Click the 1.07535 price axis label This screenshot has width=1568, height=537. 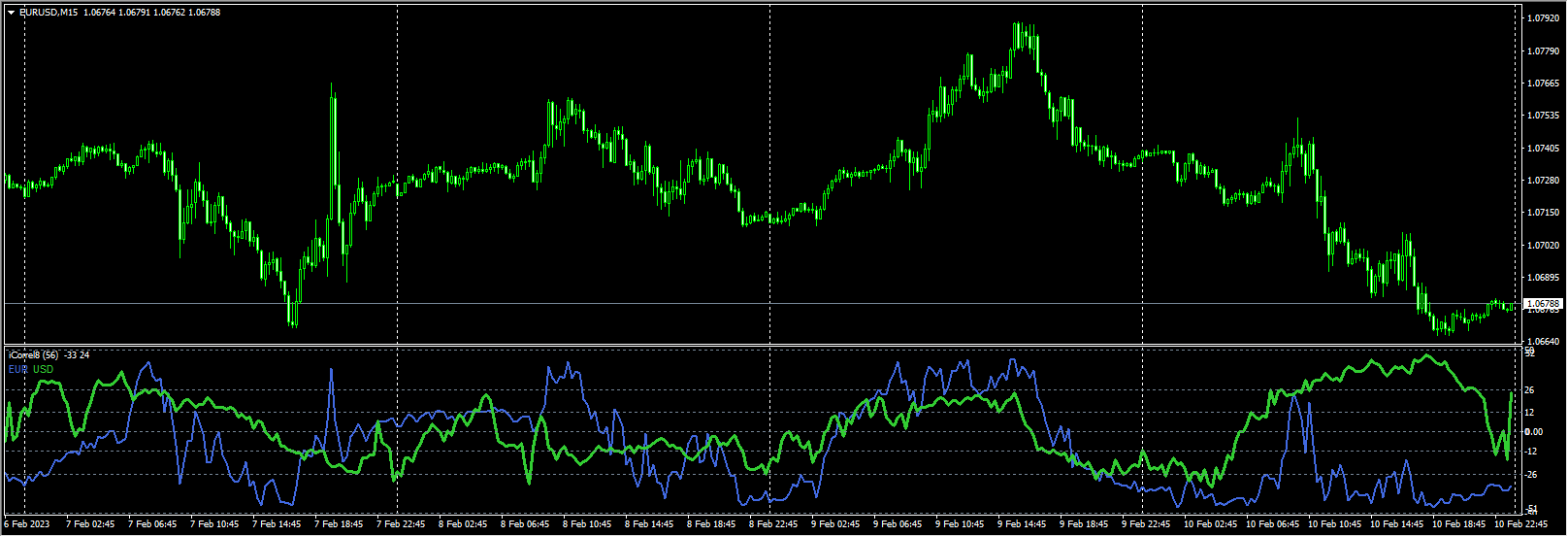1542,116
